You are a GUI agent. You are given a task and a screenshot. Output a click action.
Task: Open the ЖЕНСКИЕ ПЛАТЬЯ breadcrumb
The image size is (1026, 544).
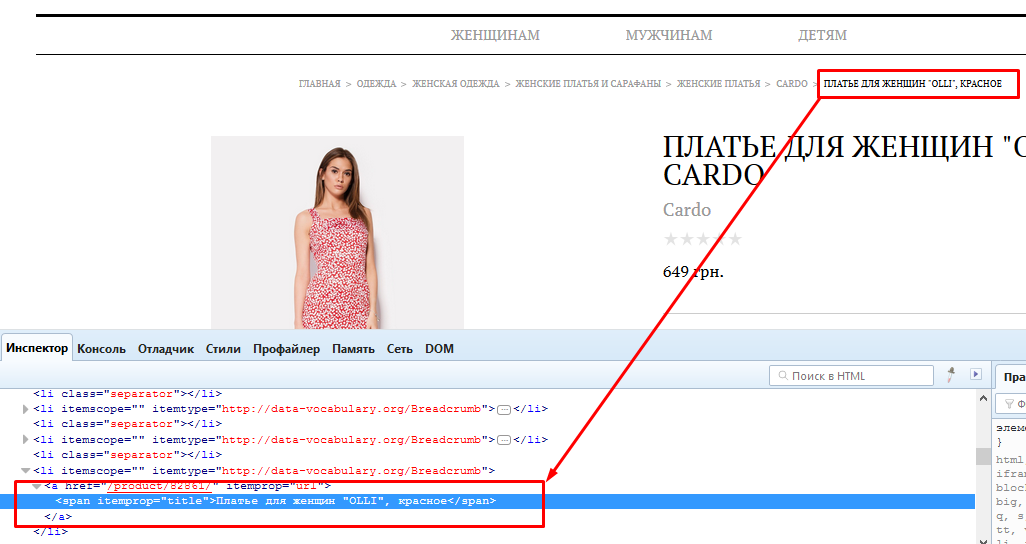(718, 84)
